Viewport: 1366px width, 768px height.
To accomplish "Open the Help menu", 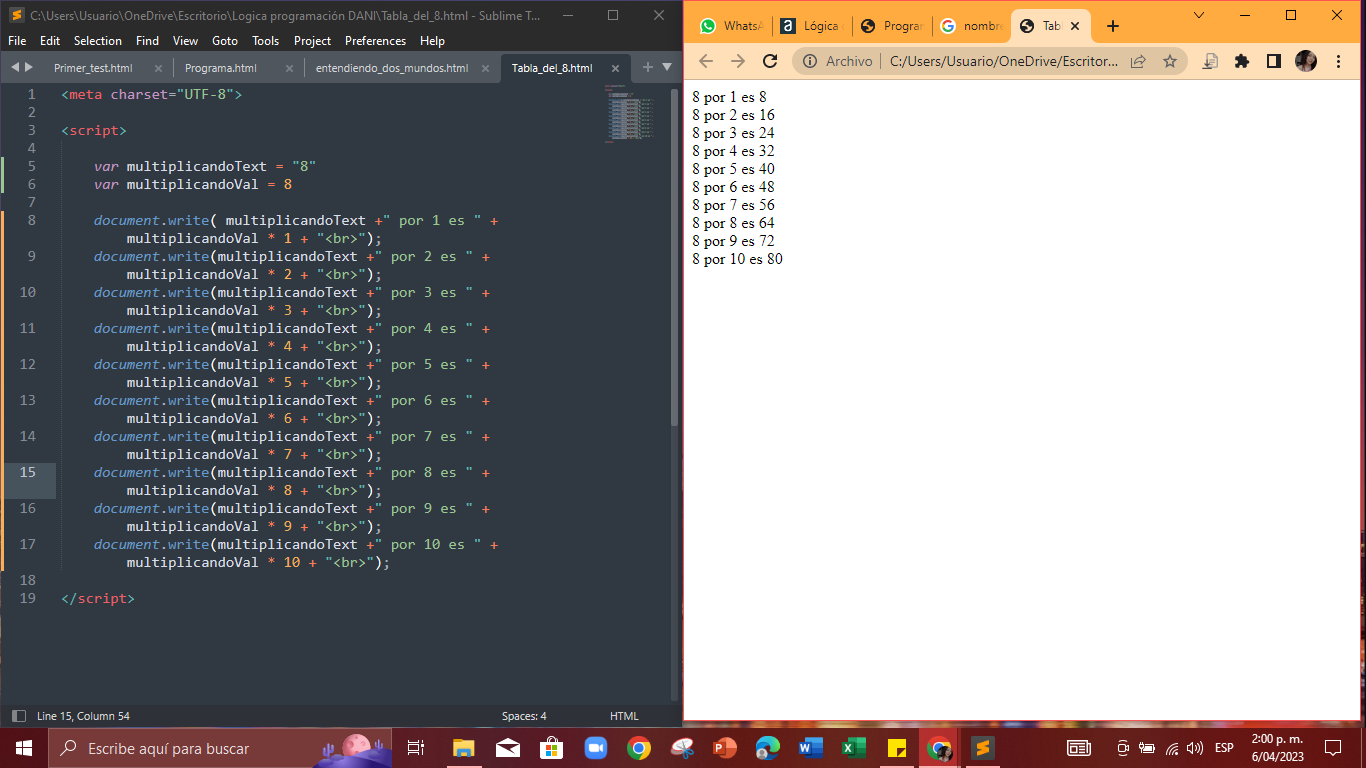I will coord(432,41).
